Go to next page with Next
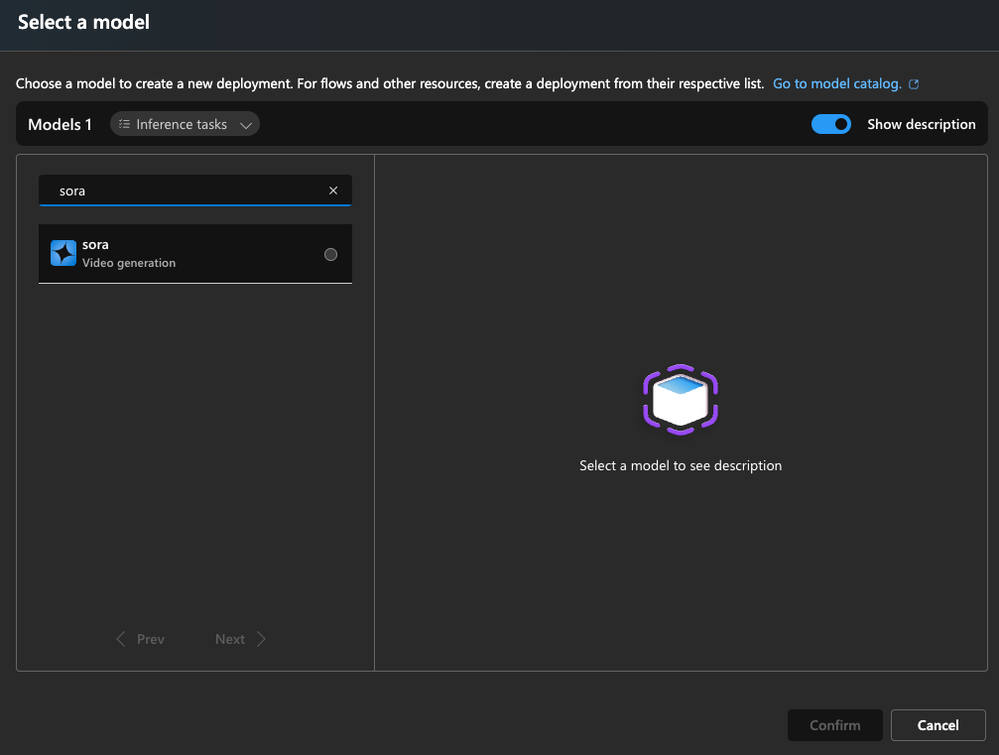This screenshot has height=755, width=999. click(240, 639)
